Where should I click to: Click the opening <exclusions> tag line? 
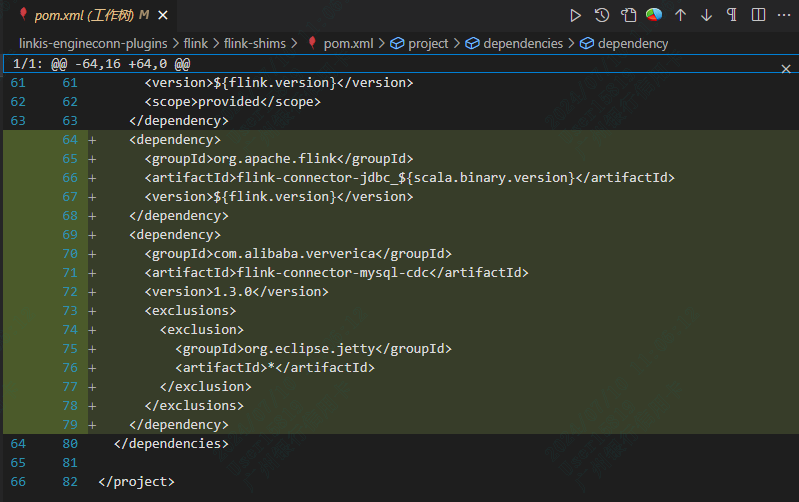click(191, 311)
